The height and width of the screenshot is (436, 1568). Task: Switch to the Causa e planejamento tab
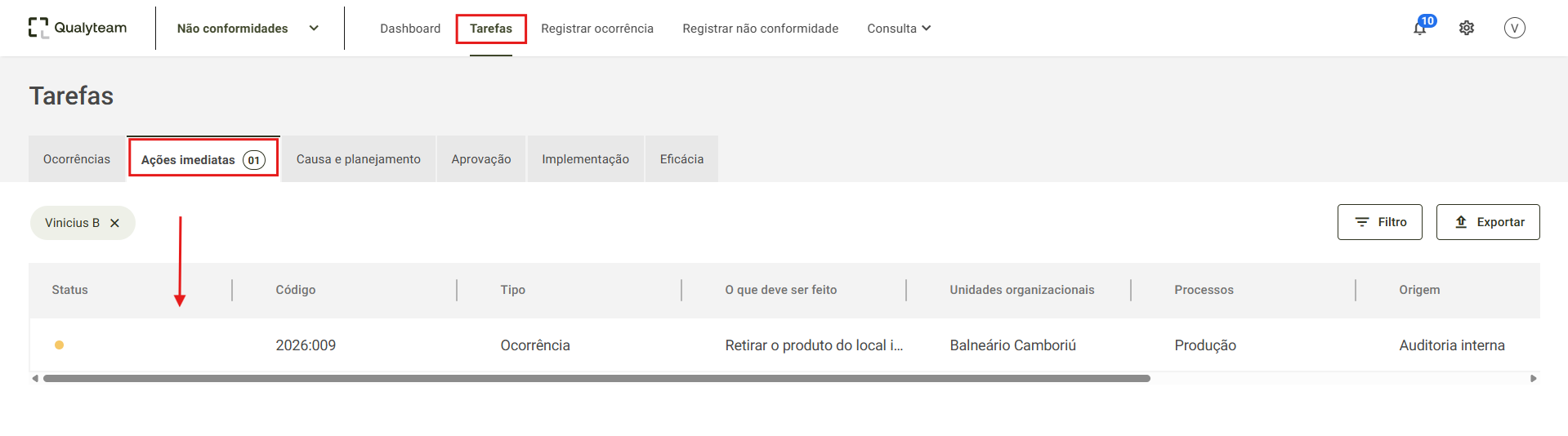(x=358, y=159)
